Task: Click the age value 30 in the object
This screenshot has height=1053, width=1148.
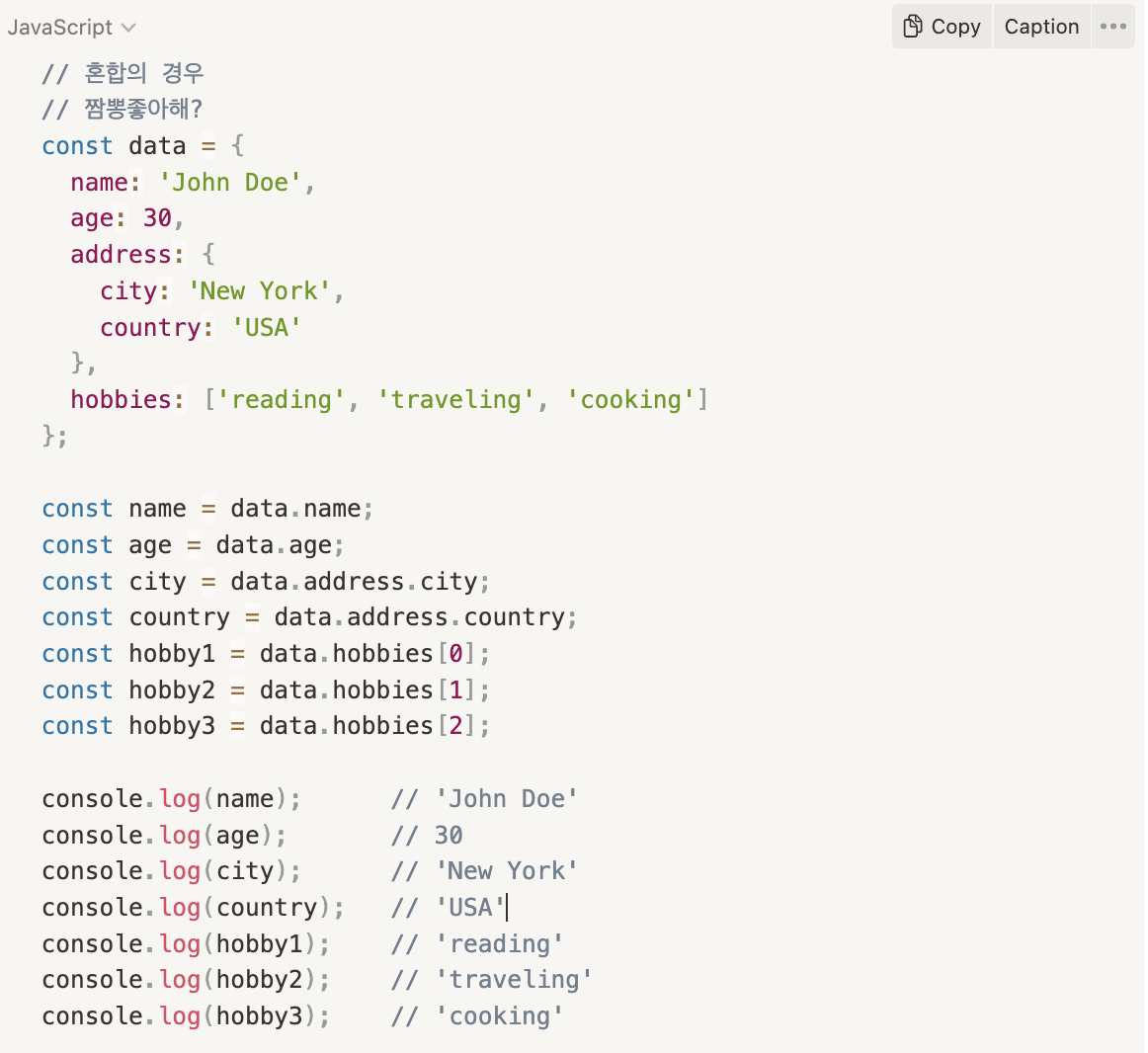Action: (x=157, y=218)
